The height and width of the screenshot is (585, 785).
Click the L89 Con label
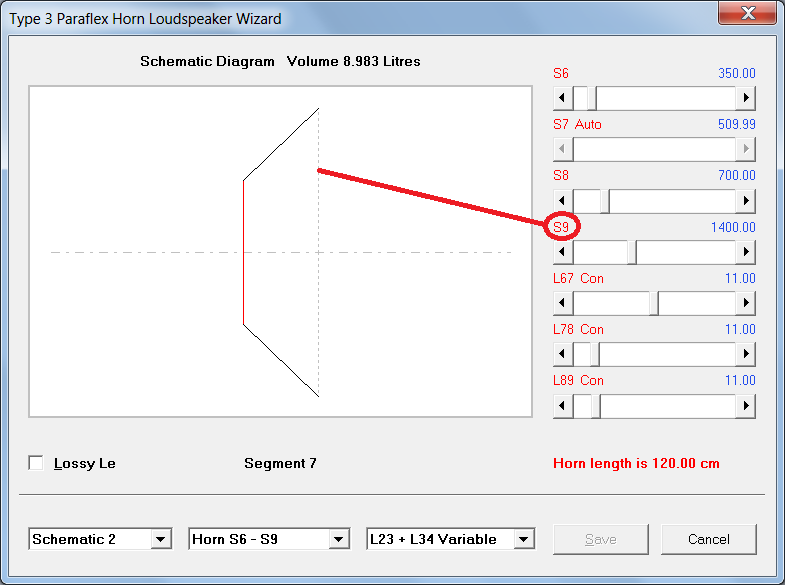(578, 381)
